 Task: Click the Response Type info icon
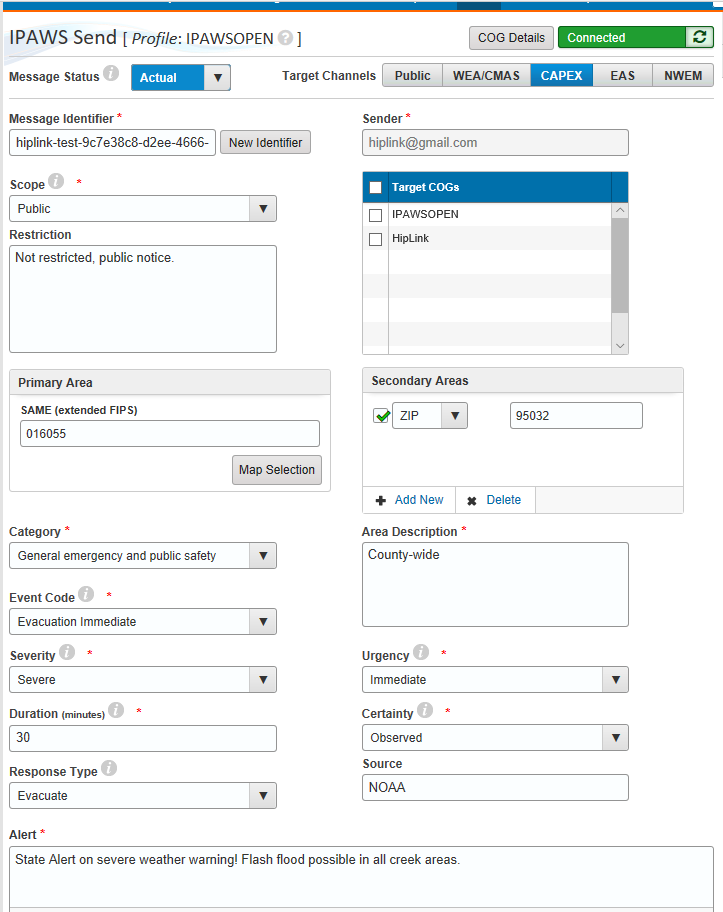pyautogui.click(x=109, y=769)
